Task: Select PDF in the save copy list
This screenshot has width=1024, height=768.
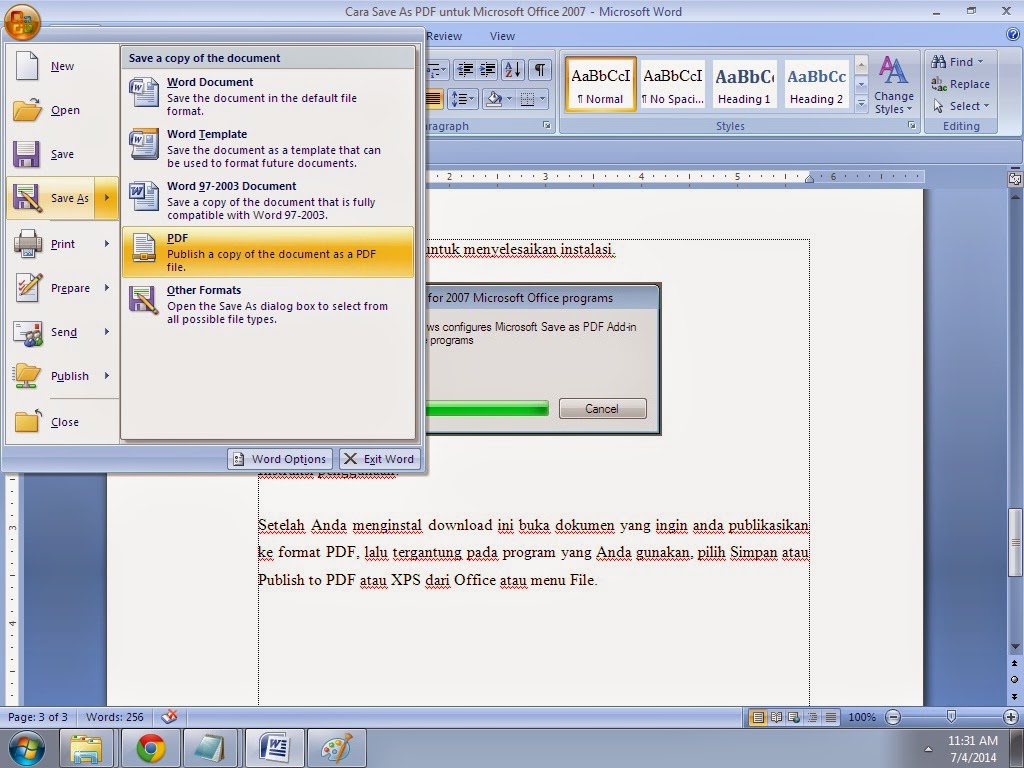Action: 268,252
